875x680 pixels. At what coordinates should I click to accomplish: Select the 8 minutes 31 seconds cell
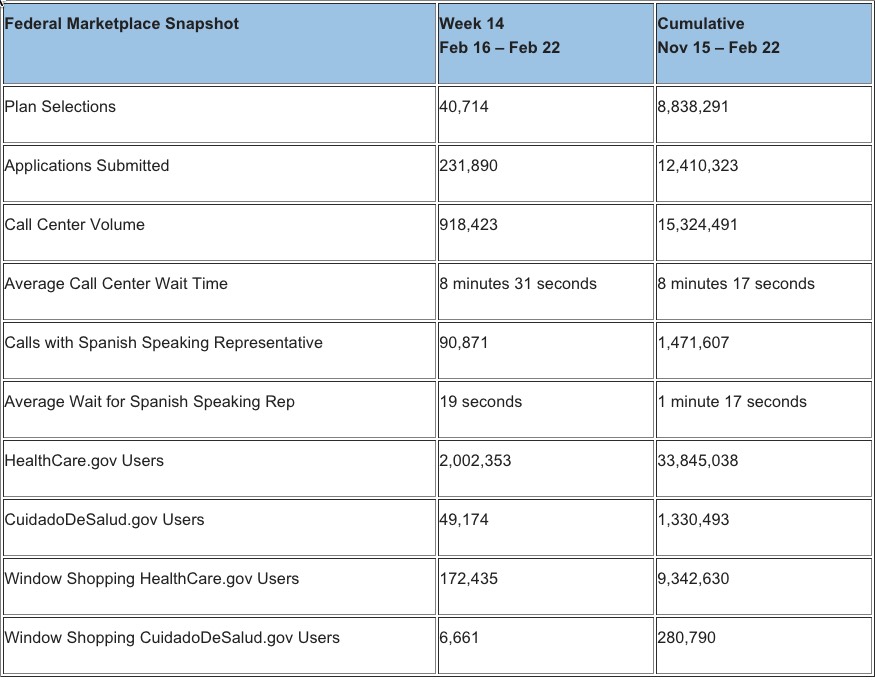coord(518,284)
